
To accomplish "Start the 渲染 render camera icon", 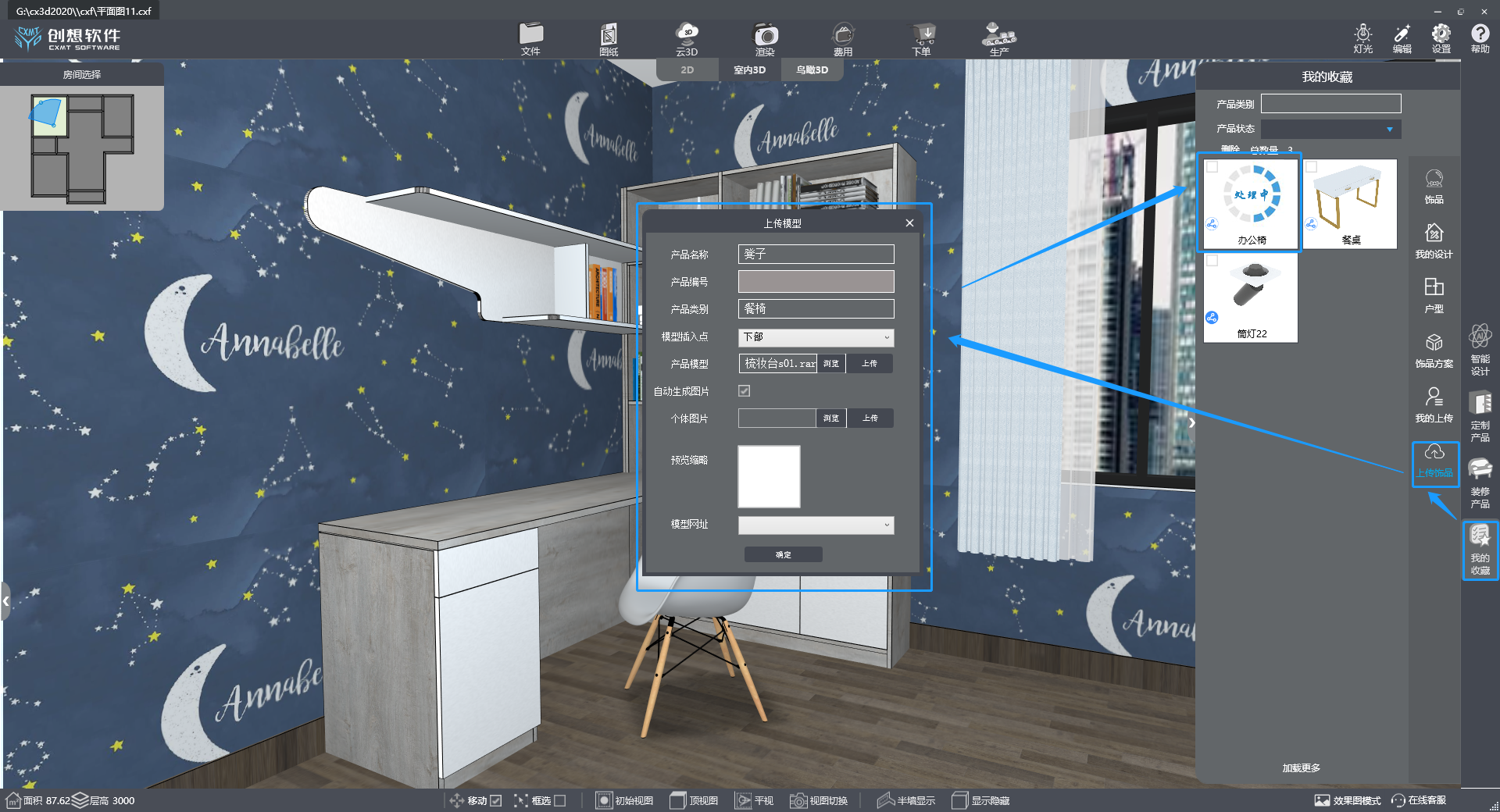I will 765,38.
